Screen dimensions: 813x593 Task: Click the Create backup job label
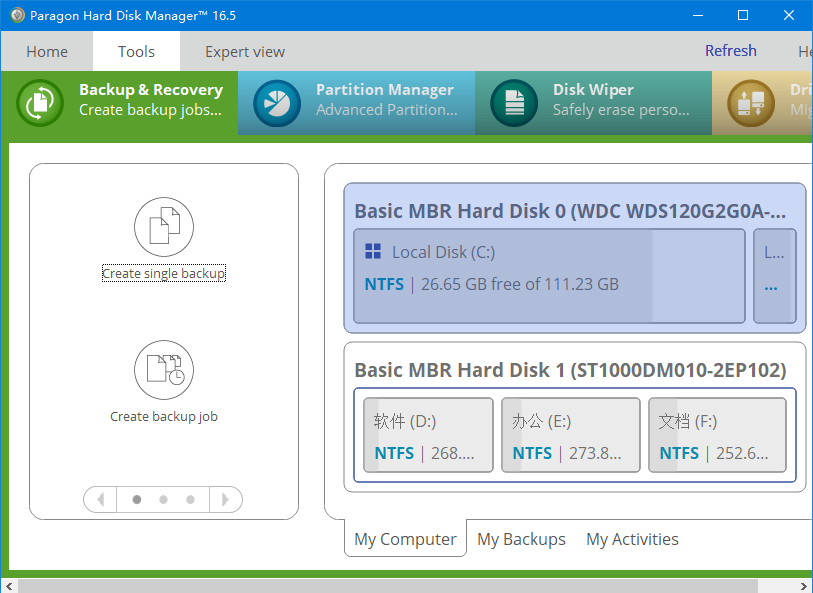tap(164, 416)
